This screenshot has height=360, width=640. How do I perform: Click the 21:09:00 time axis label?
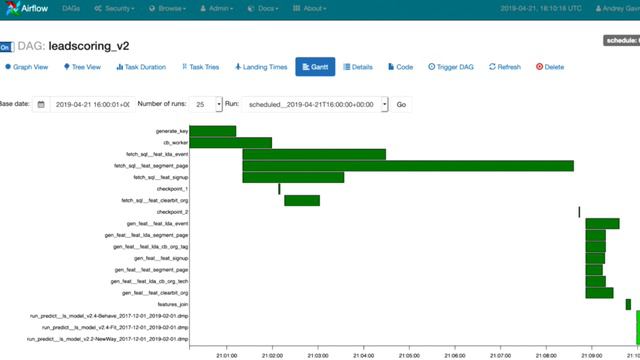pos(591,356)
